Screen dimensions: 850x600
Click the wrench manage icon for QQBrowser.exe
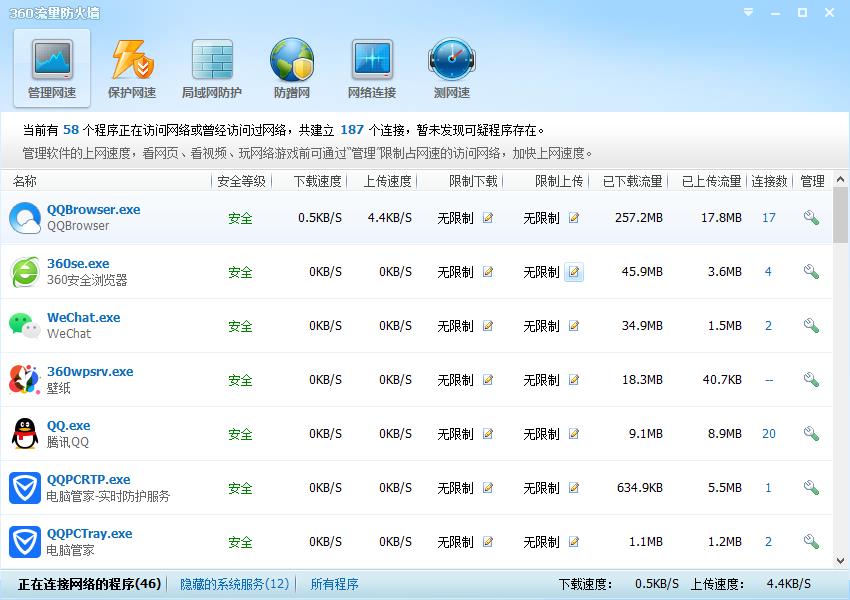coord(811,217)
